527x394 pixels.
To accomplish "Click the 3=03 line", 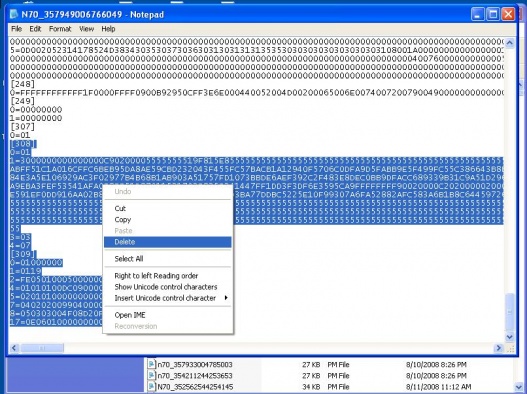I will [21, 237].
